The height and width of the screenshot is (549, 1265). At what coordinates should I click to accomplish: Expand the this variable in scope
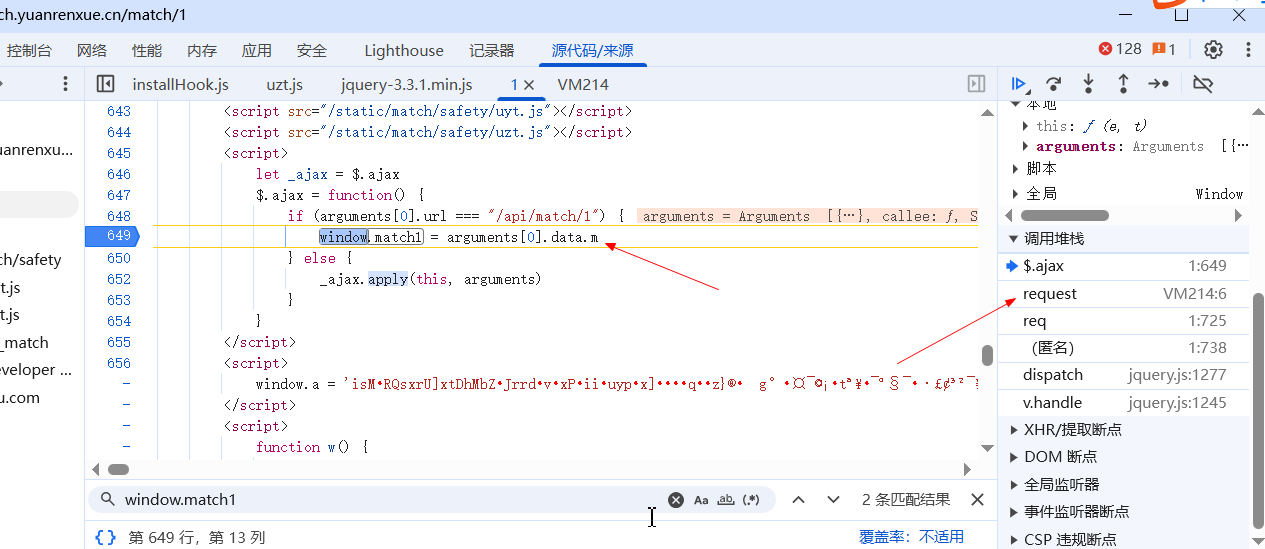[x=1026, y=126]
